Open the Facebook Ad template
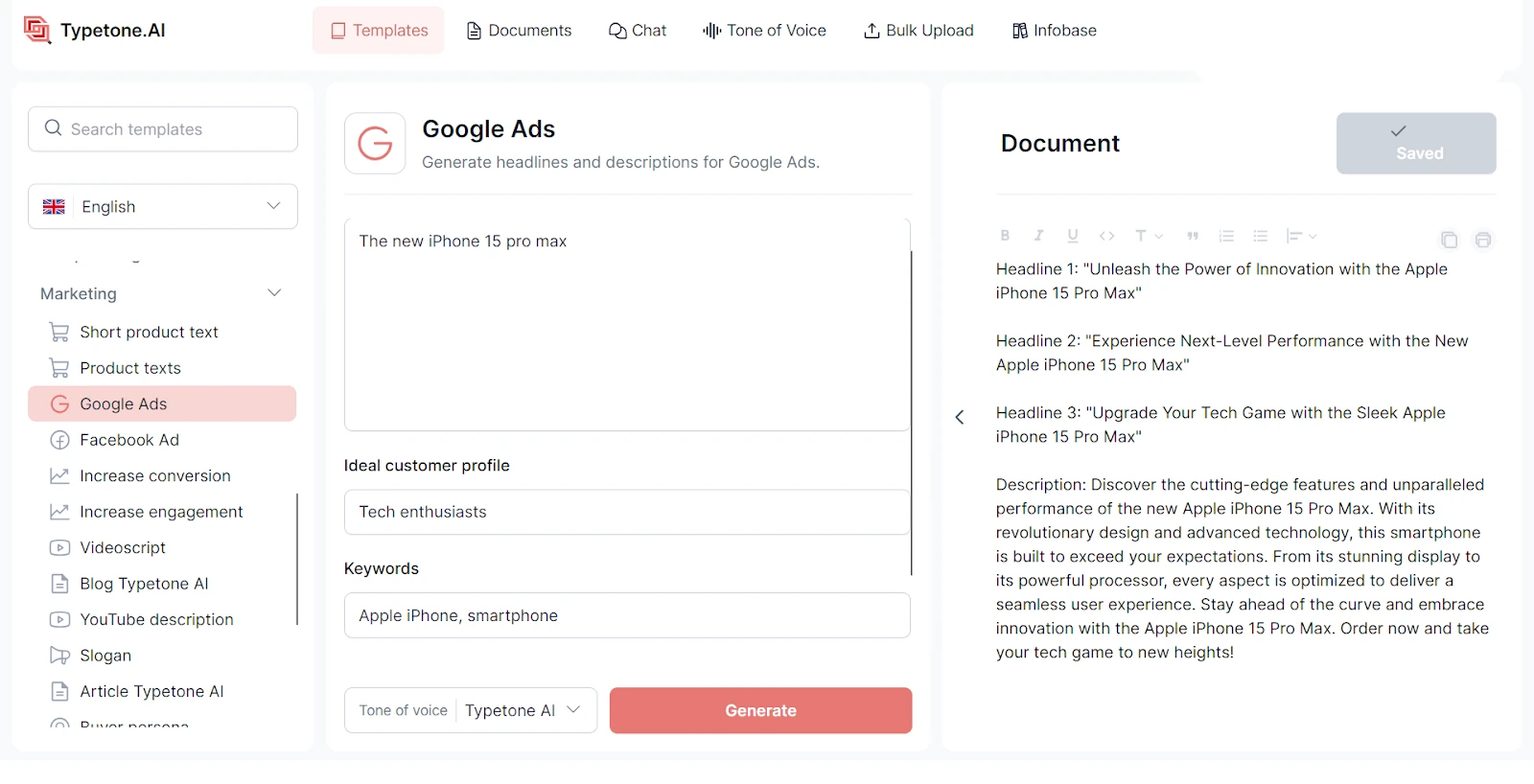This screenshot has width=1534, height=784. click(x=162, y=440)
